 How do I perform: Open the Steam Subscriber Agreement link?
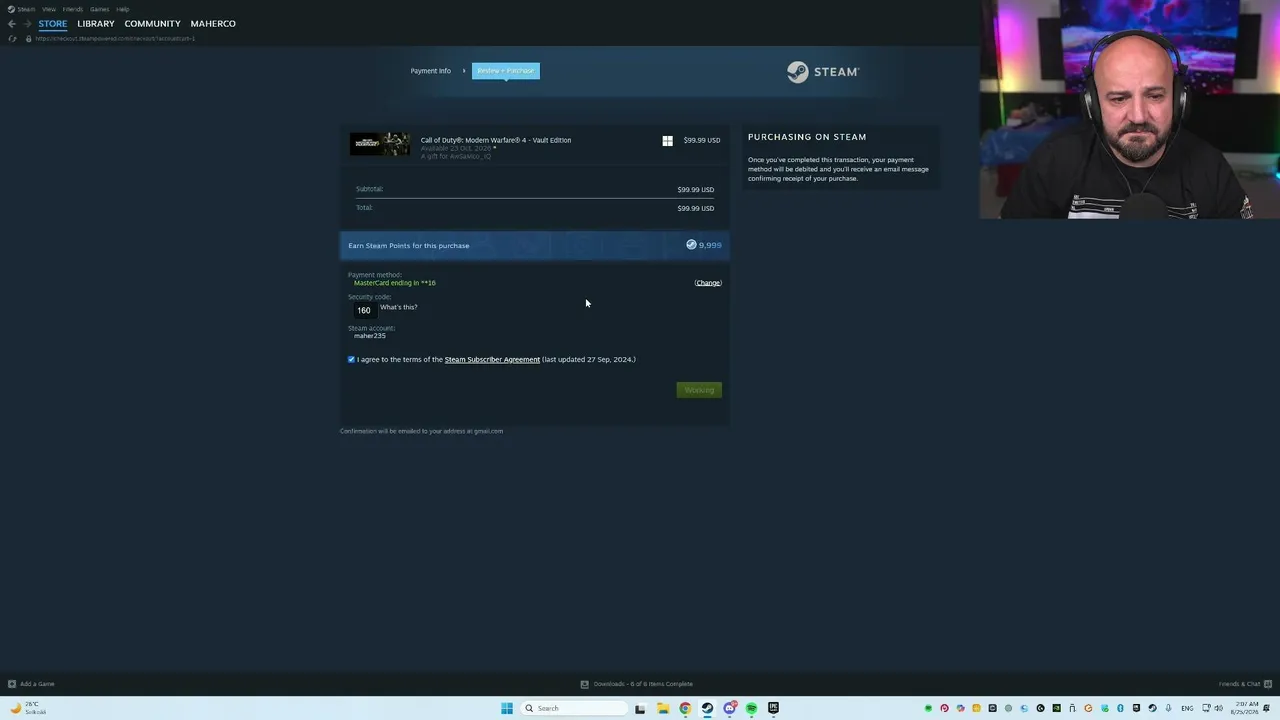tap(492, 360)
